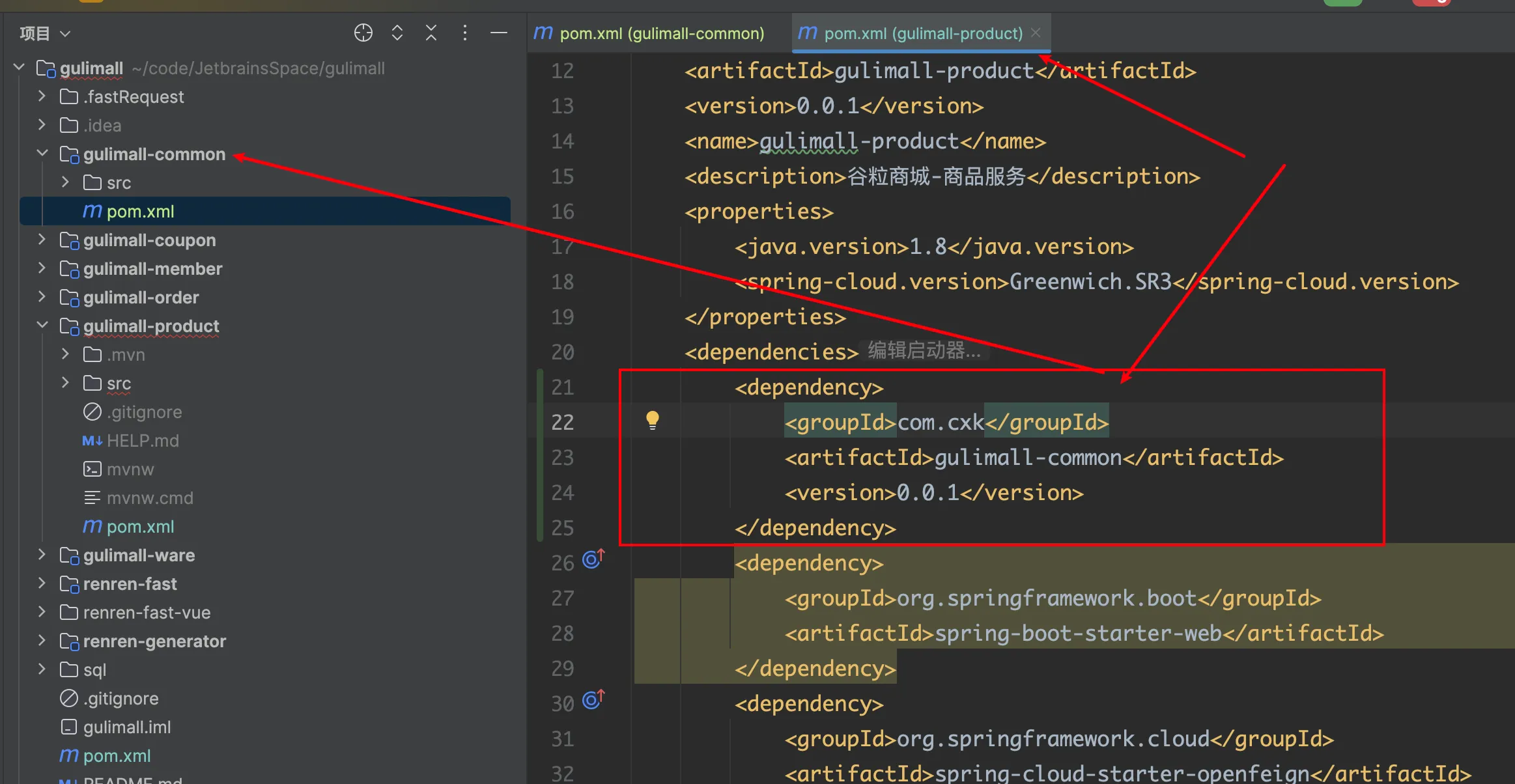Viewport: 1515px width, 784px height.
Task: Click line number 26 in the gutter
Action: pyautogui.click(x=562, y=563)
